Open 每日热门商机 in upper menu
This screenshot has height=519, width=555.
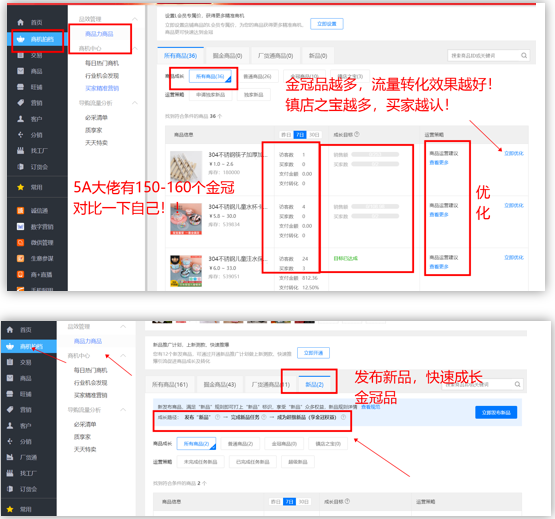tap(102, 63)
